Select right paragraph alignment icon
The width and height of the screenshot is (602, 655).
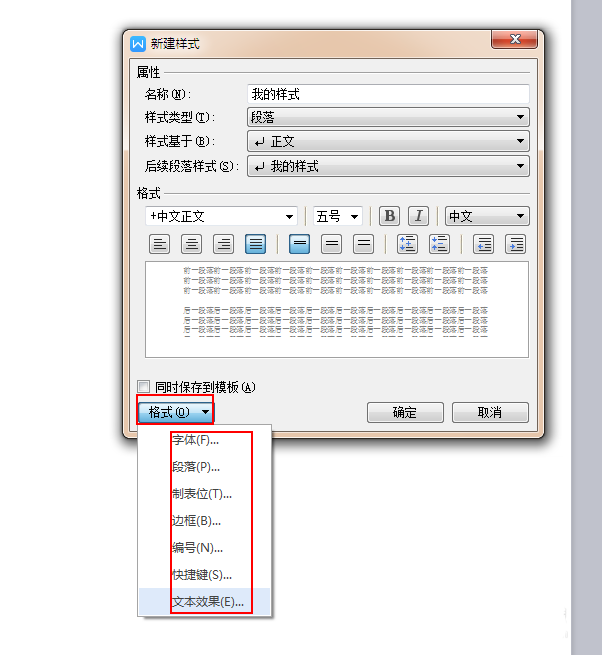tap(224, 244)
